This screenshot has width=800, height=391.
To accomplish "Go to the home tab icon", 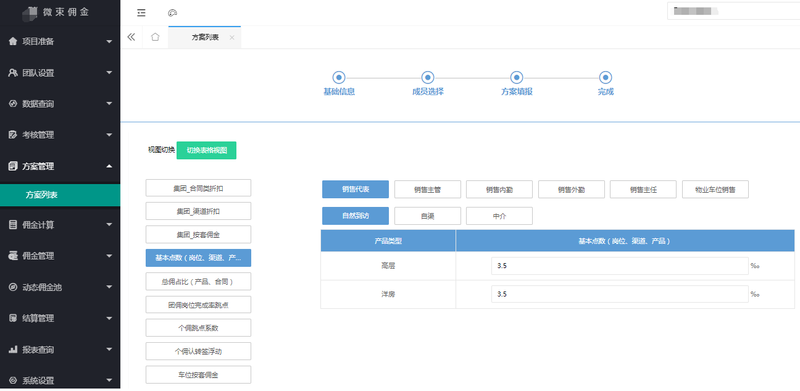I will click(155, 37).
